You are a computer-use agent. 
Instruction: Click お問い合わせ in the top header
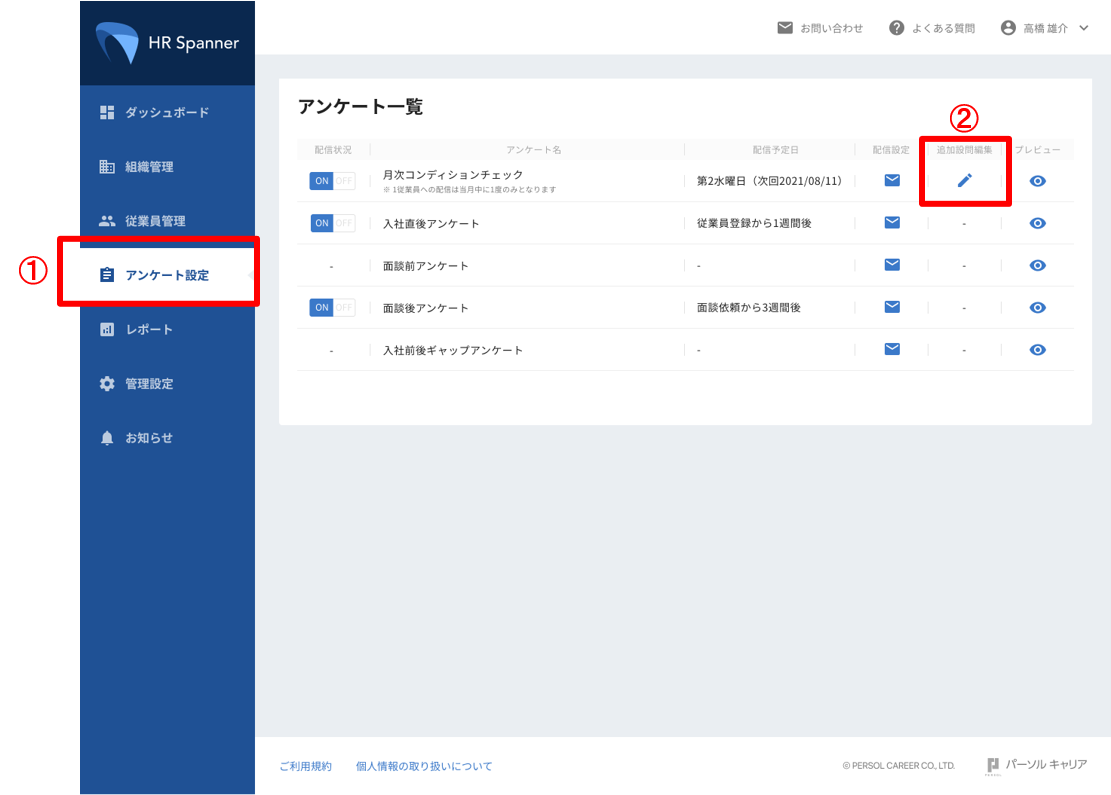coord(820,28)
